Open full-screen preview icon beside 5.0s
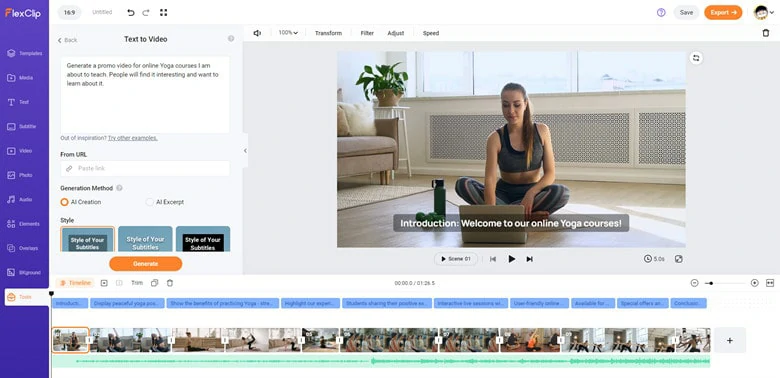 (679, 259)
